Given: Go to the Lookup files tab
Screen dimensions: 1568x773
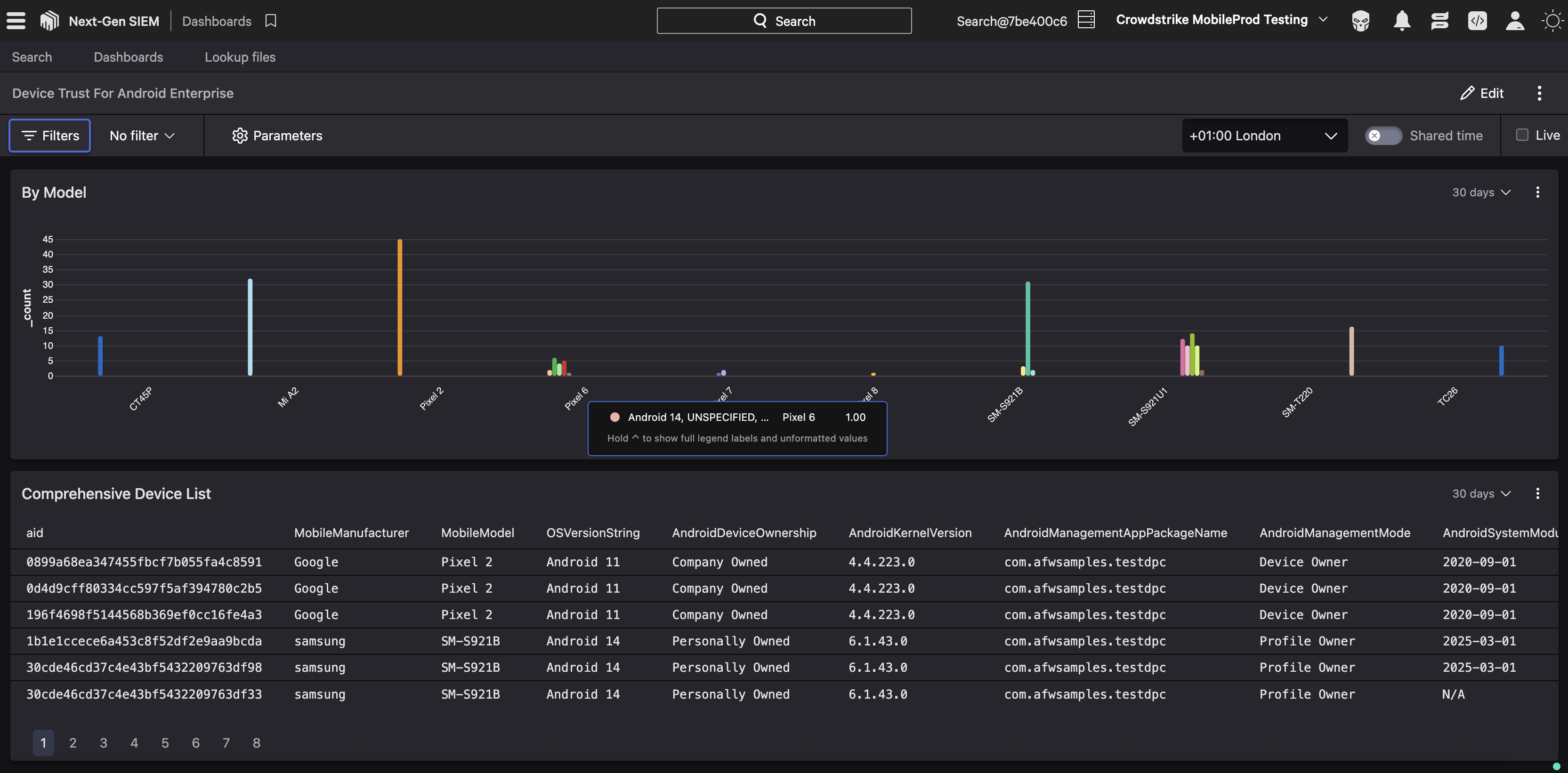Looking at the screenshot, I should coord(240,56).
